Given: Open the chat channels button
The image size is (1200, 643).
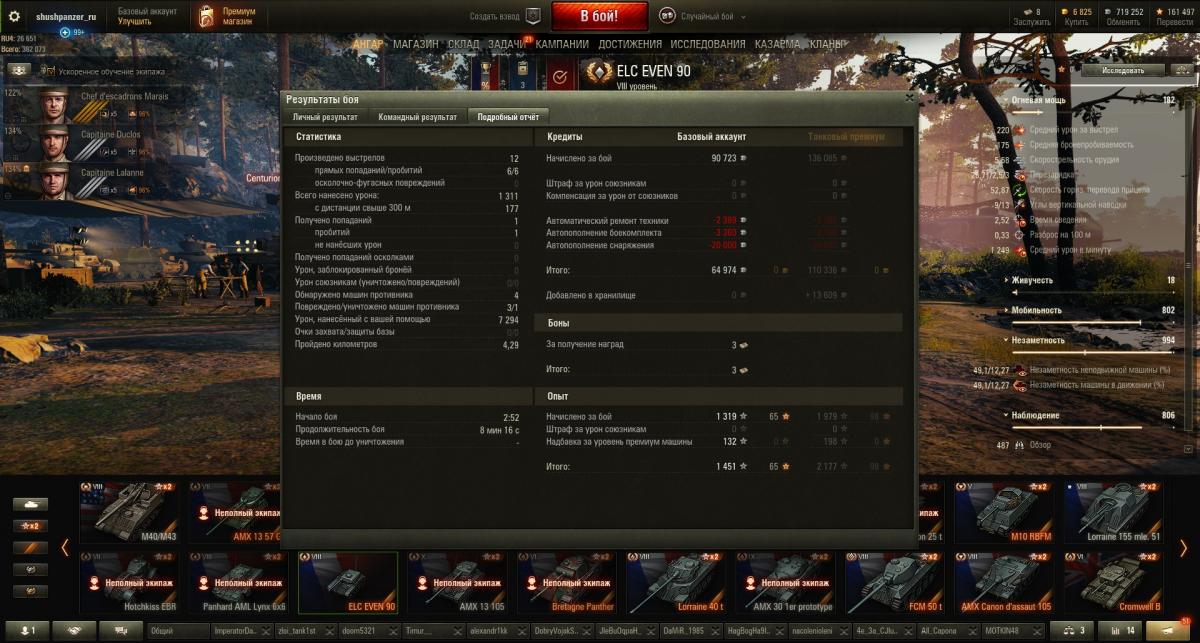Looking at the screenshot, I should click(121, 631).
